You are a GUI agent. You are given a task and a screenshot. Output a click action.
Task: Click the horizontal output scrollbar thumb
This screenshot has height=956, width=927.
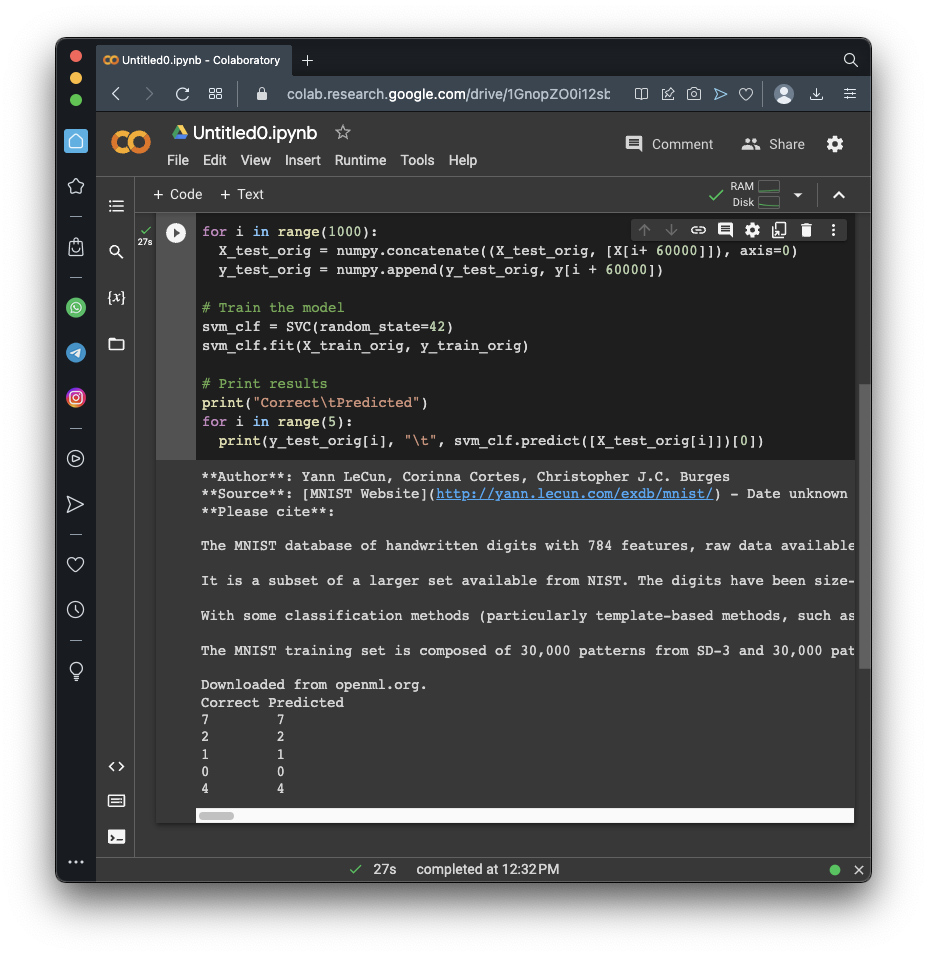tap(216, 816)
